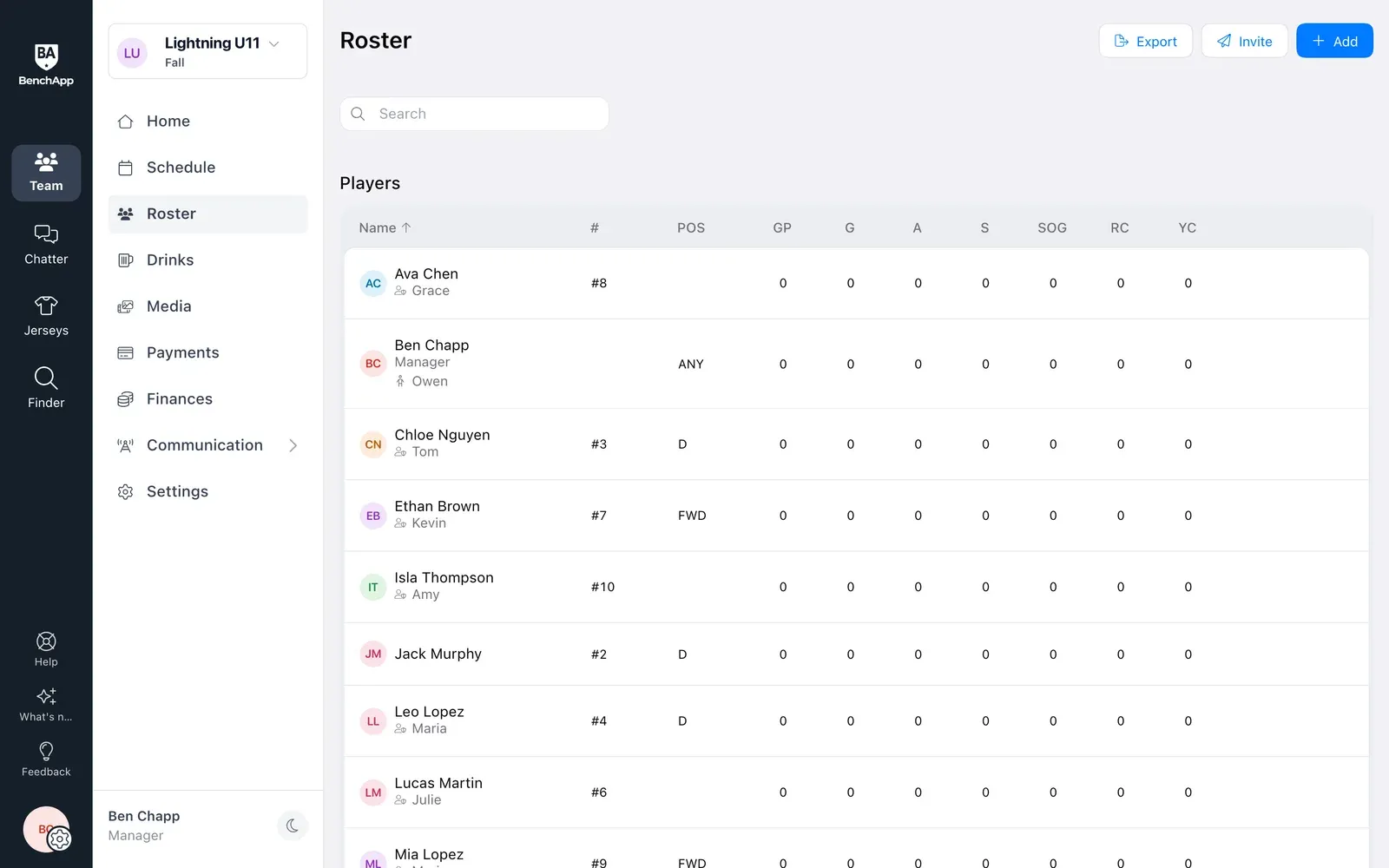This screenshot has height=868, width=1389.
Task: Open Mia Lopez player name
Action: pyautogui.click(x=429, y=854)
